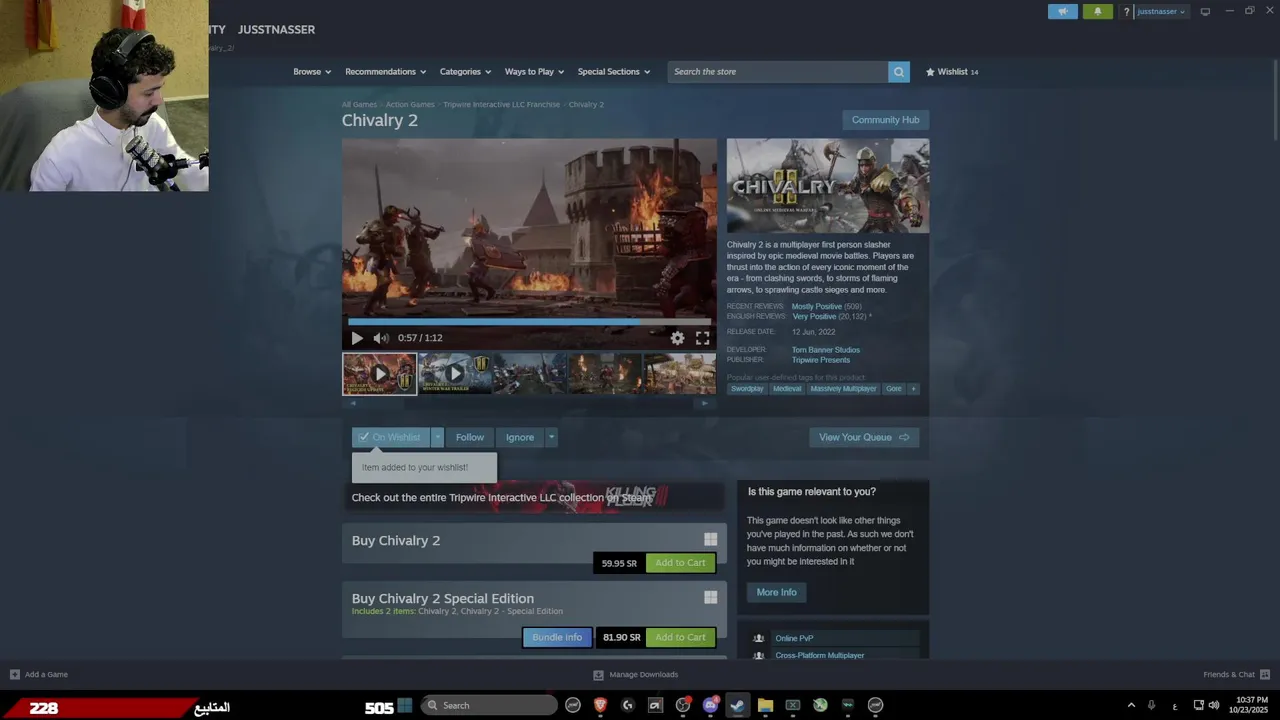
Task: Click the store search magnifier button
Action: (899, 72)
